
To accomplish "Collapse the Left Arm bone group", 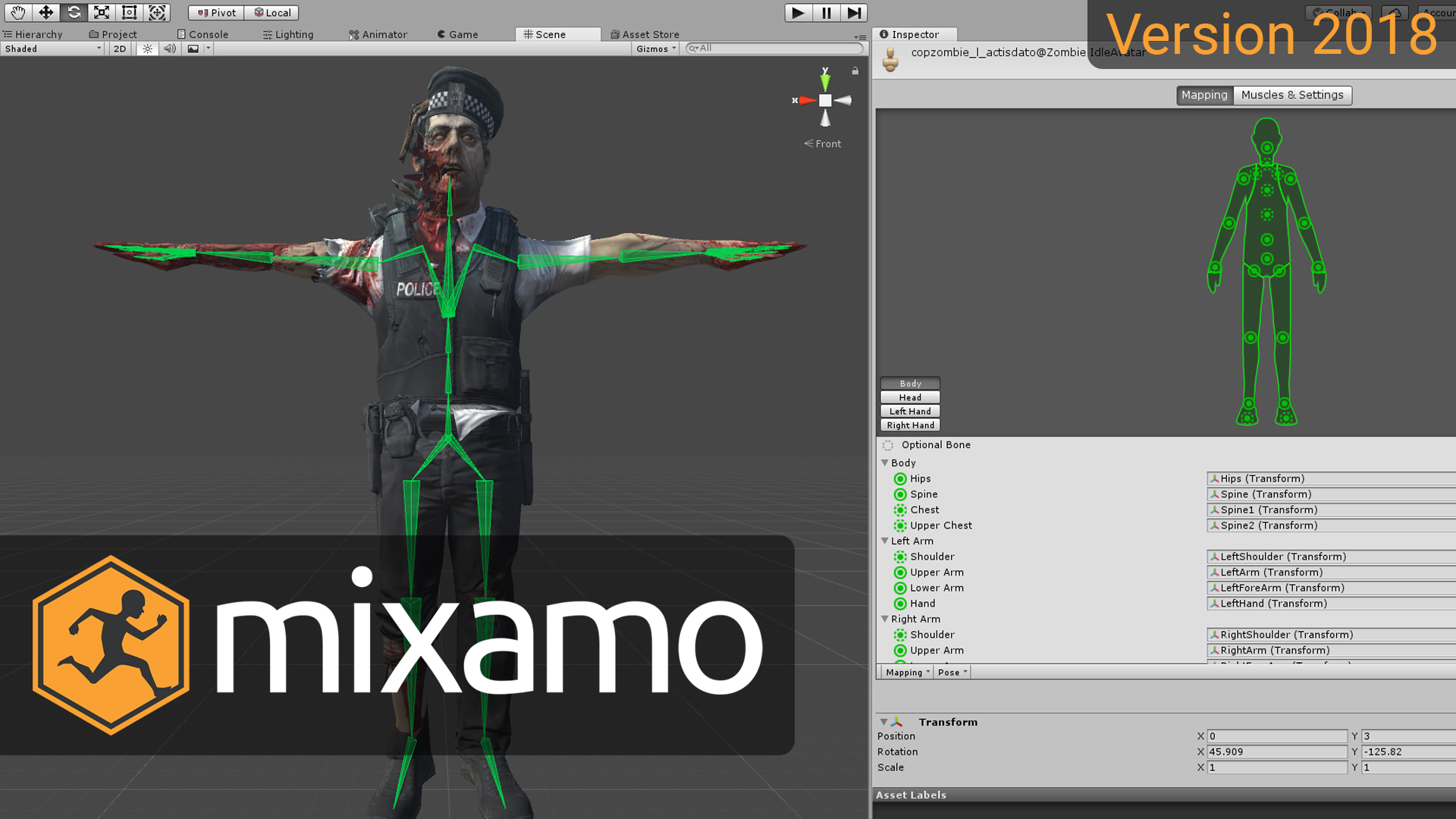I will click(884, 541).
